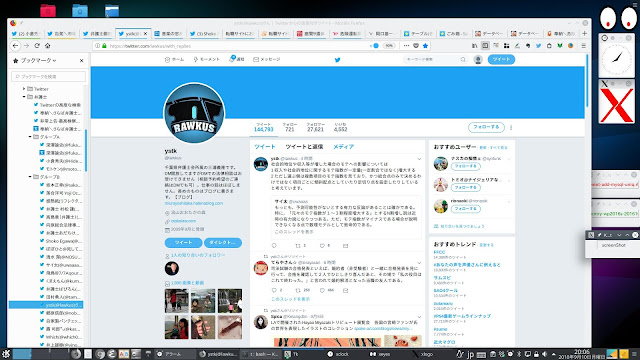Open the account avatar menu in header
The image size is (640, 360).
tap(478, 60)
